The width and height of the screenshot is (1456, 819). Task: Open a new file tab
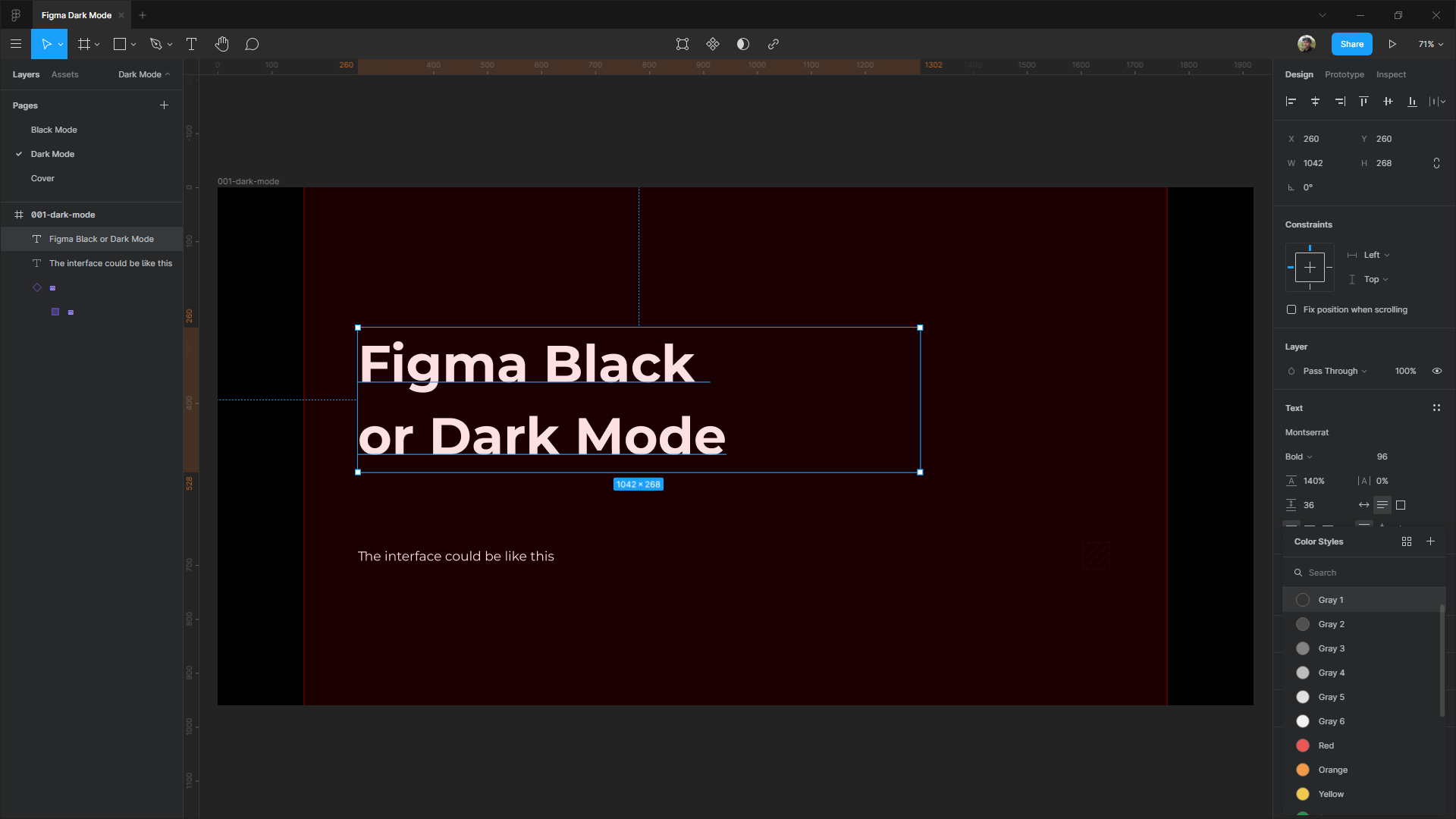[x=143, y=15]
